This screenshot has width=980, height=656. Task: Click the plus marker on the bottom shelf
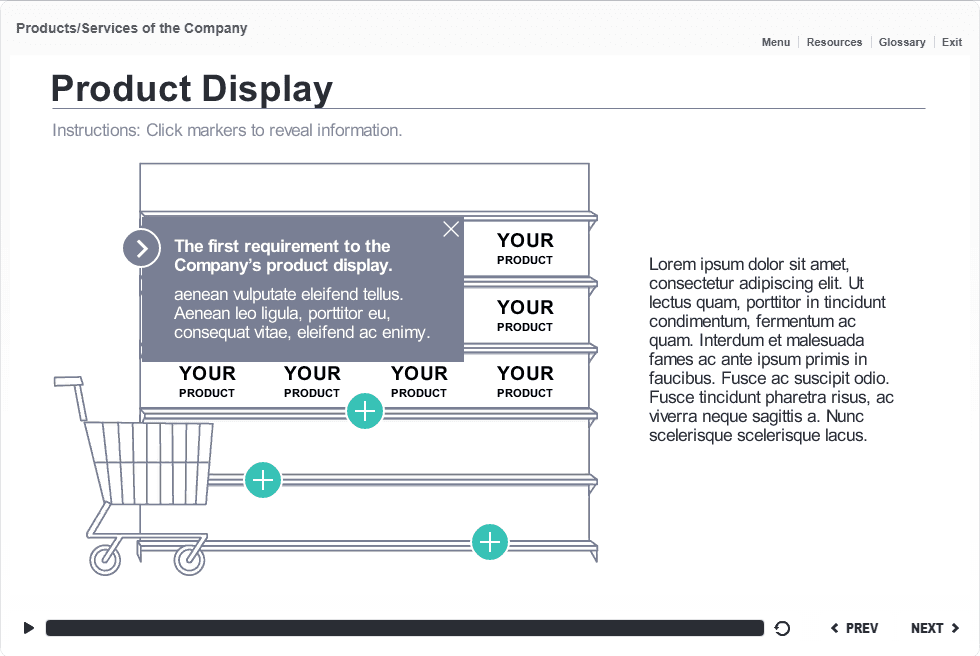pyautogui.click(x=490, y=542)
